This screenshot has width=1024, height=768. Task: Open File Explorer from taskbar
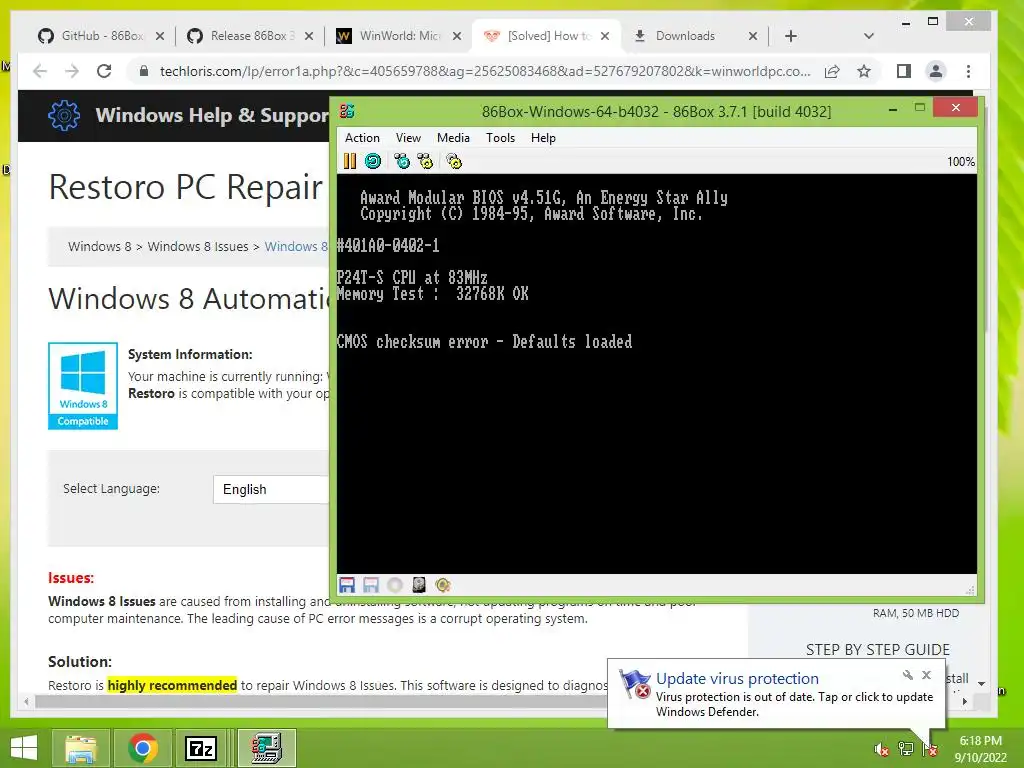tap(81, 748)
